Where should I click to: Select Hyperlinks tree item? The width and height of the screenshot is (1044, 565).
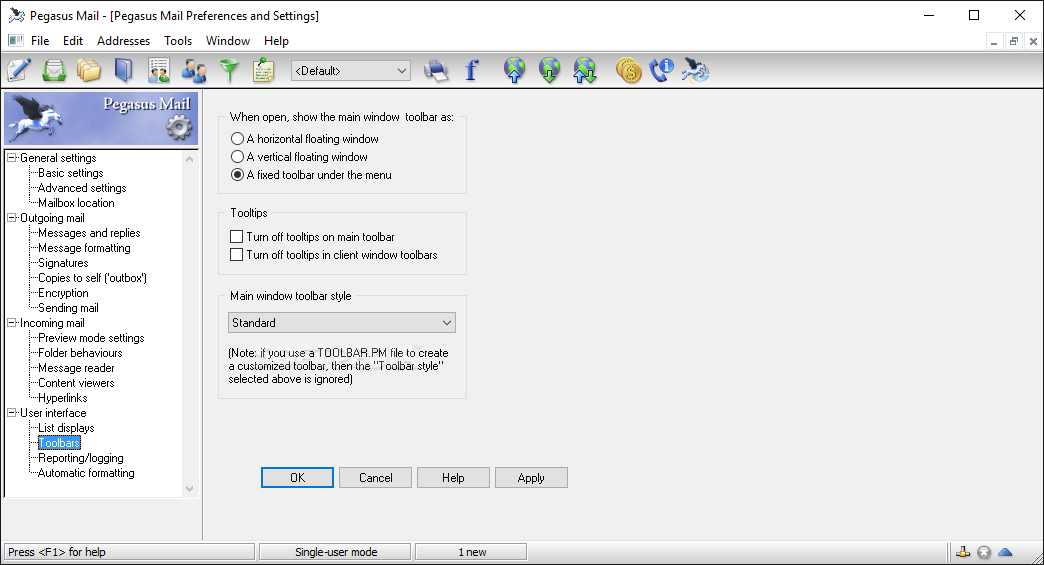click(63, 398)
